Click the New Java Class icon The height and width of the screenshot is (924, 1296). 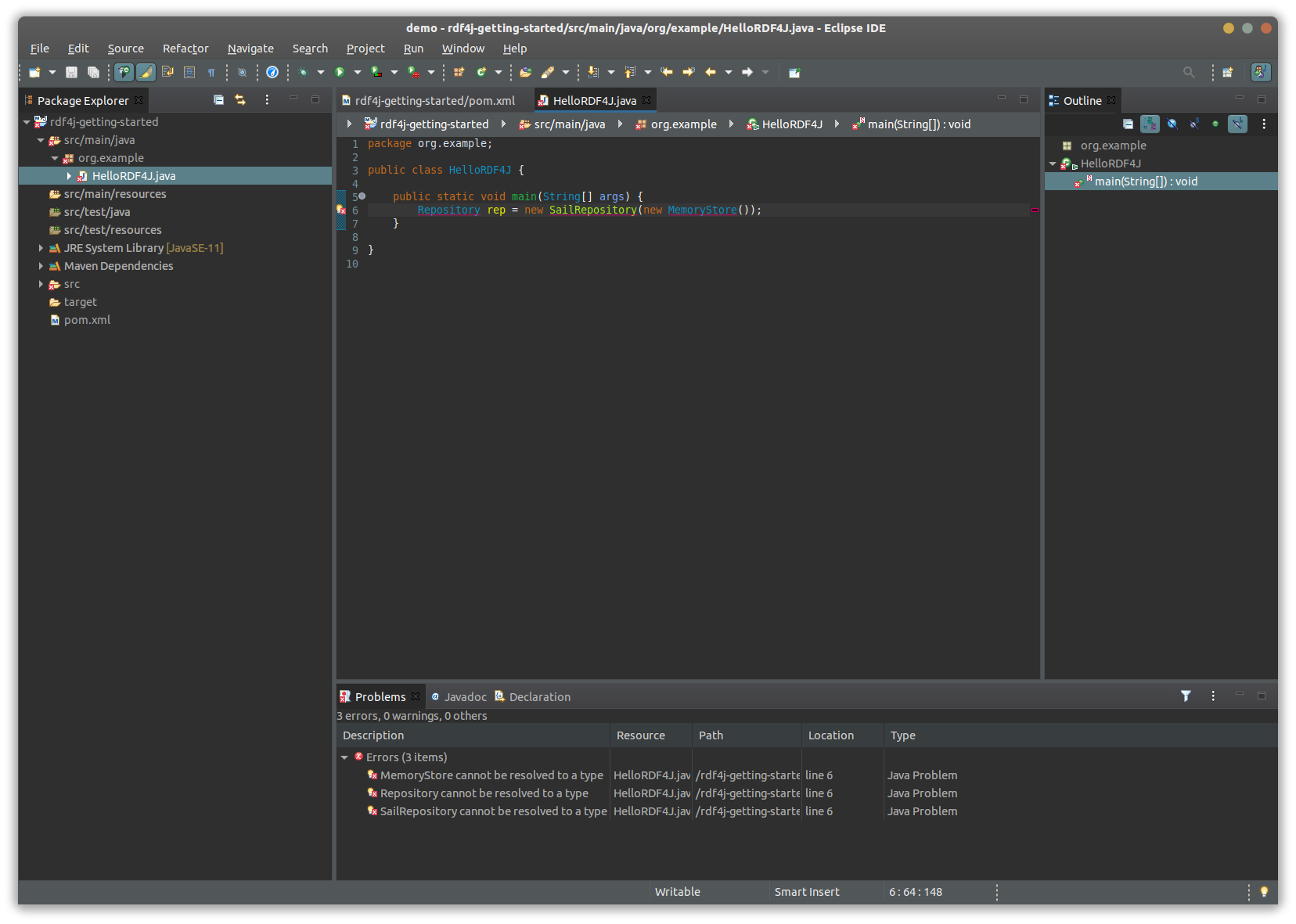481,72
